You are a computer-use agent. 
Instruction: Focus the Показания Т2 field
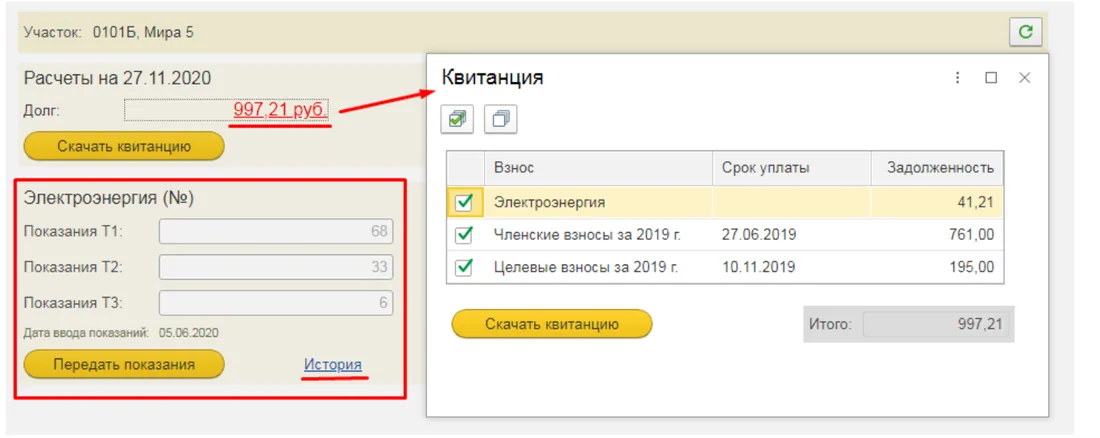[276, 267]
